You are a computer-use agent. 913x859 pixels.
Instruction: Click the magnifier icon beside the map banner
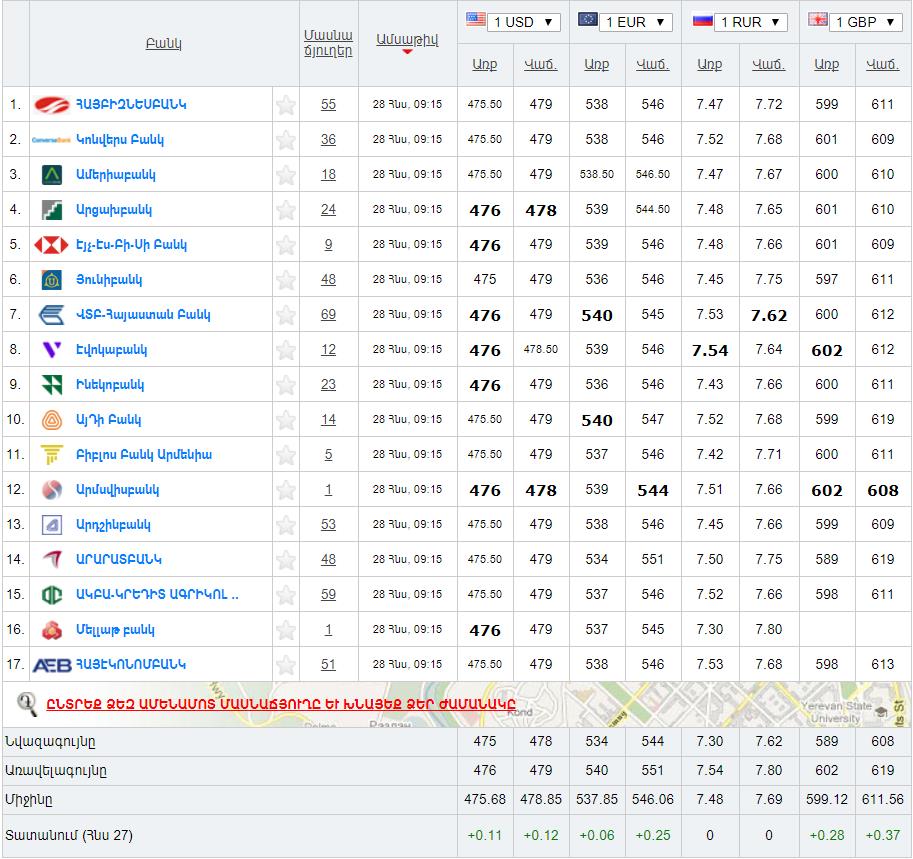tap(28, 704)
